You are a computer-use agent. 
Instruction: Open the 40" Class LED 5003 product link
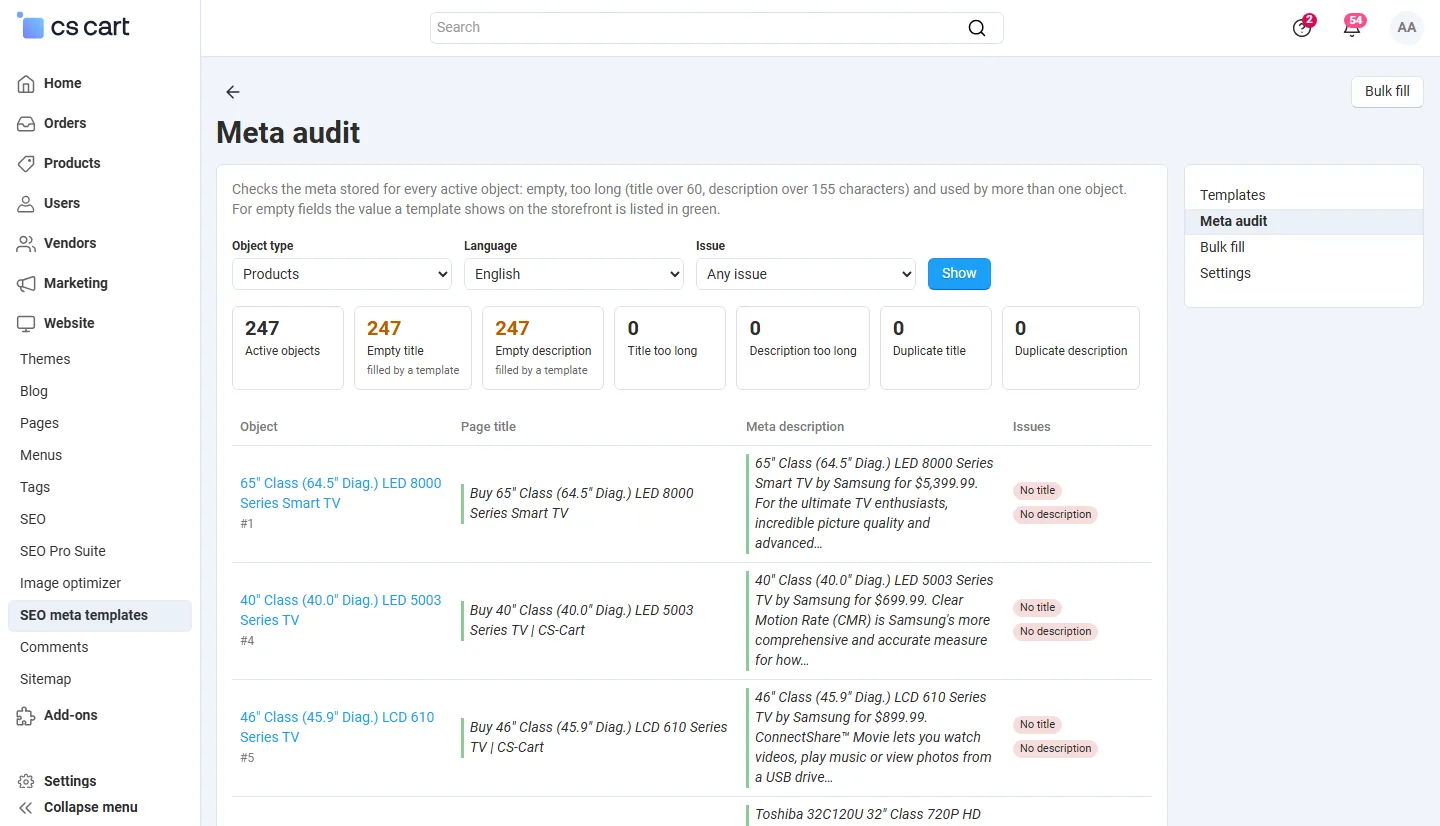(340, 610)
